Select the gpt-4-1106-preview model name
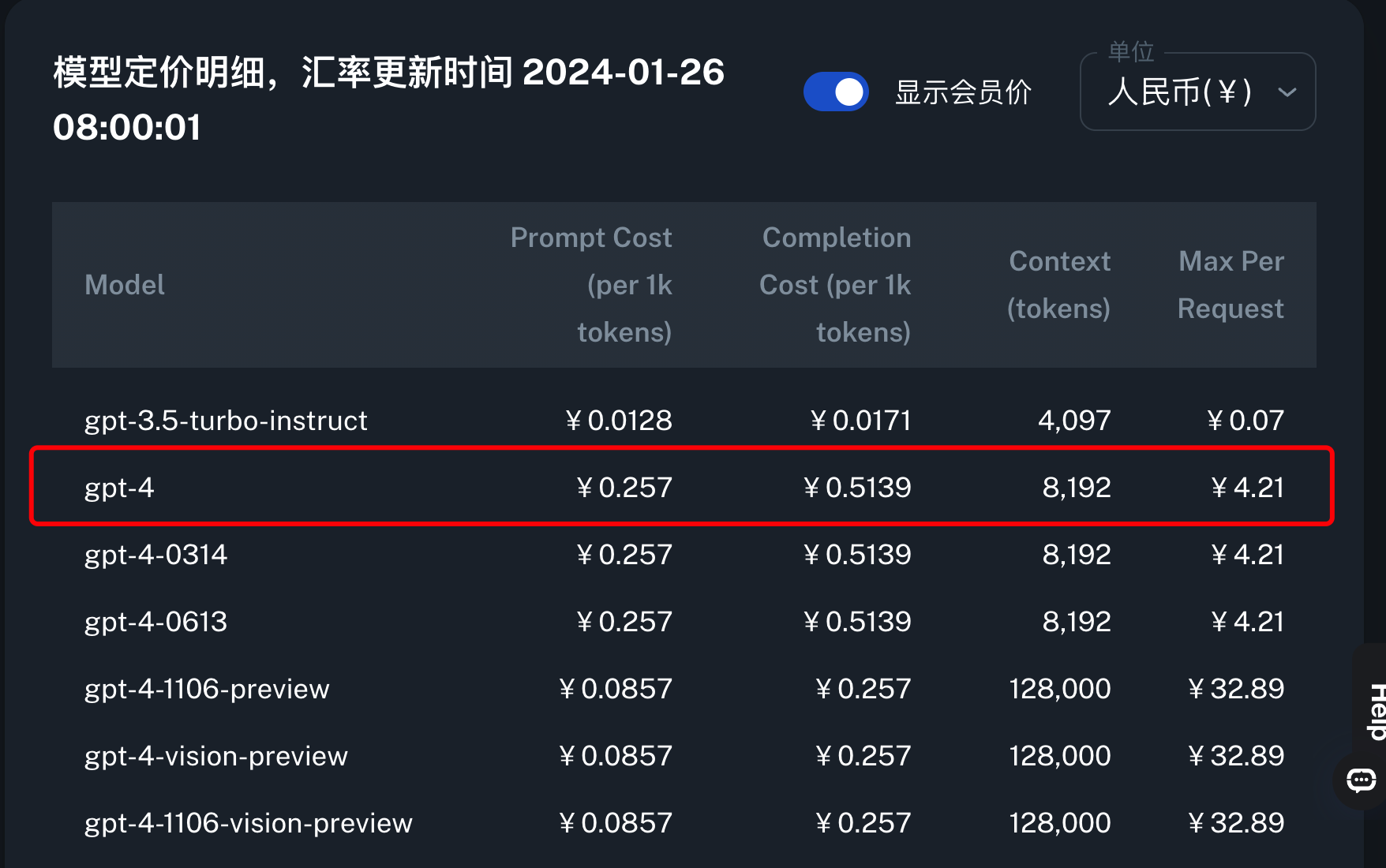1386x868 pixels. (207, 689)
